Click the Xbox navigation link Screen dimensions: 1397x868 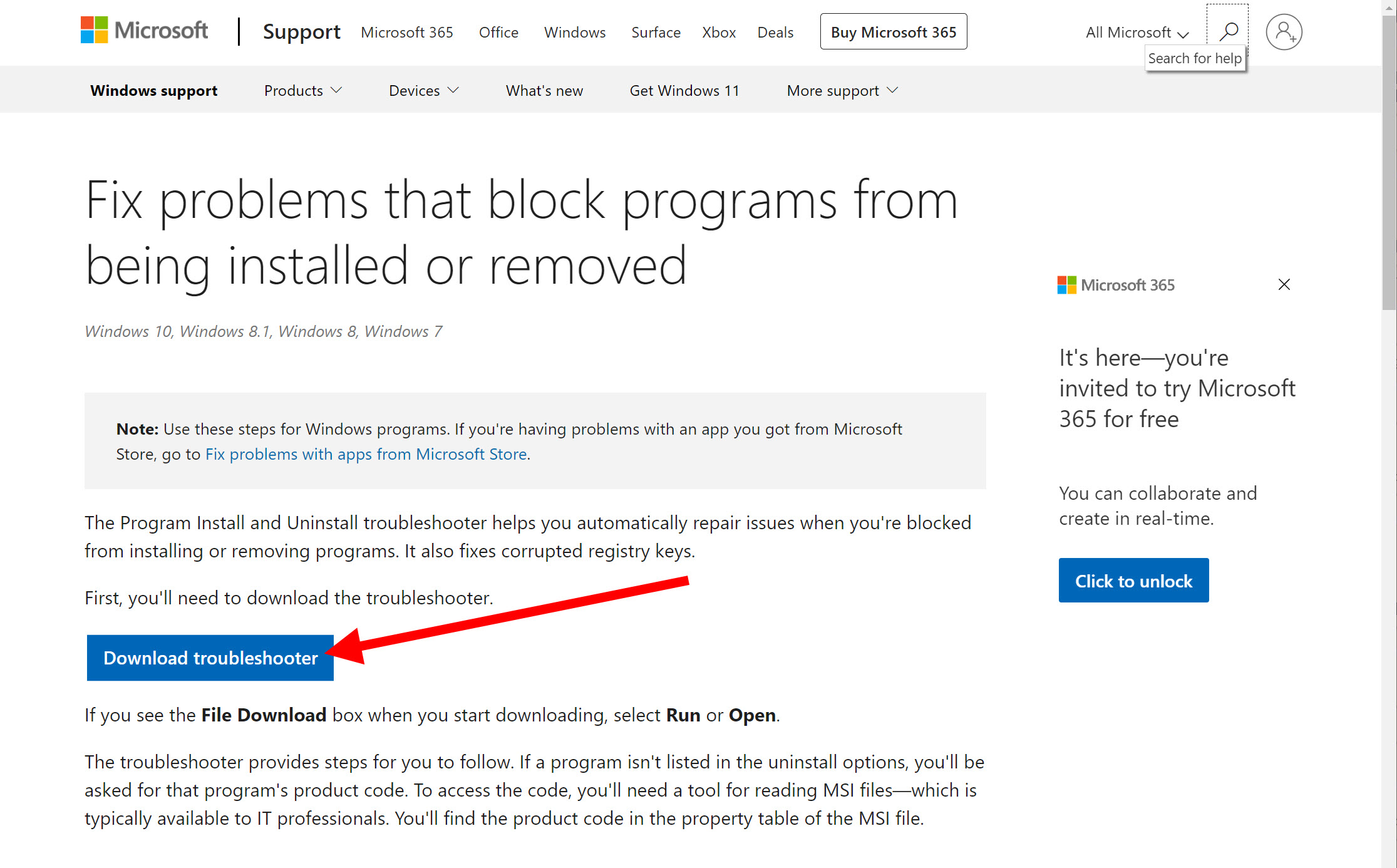(718, 33)
